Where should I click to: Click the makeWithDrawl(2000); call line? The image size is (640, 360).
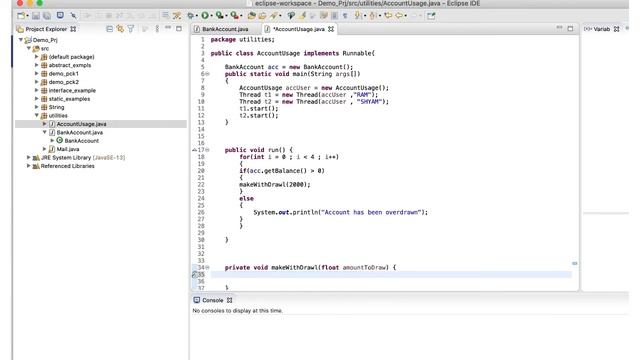[x=275, y=184]
